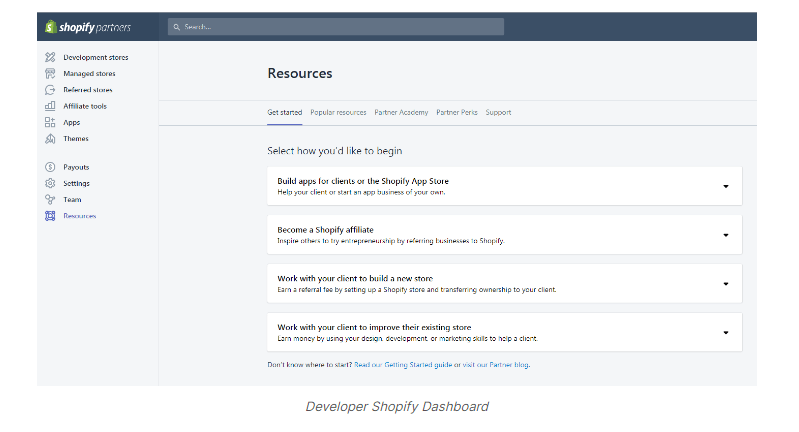Open Managed stores in sidebar
The height and width of the screenshot is (432, 799).
pyautogui.click(x=89, y=74)
